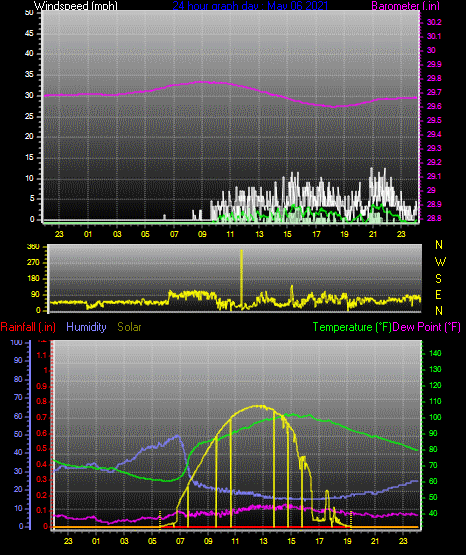Select "130" on the green temperature axis

point(435,369)
